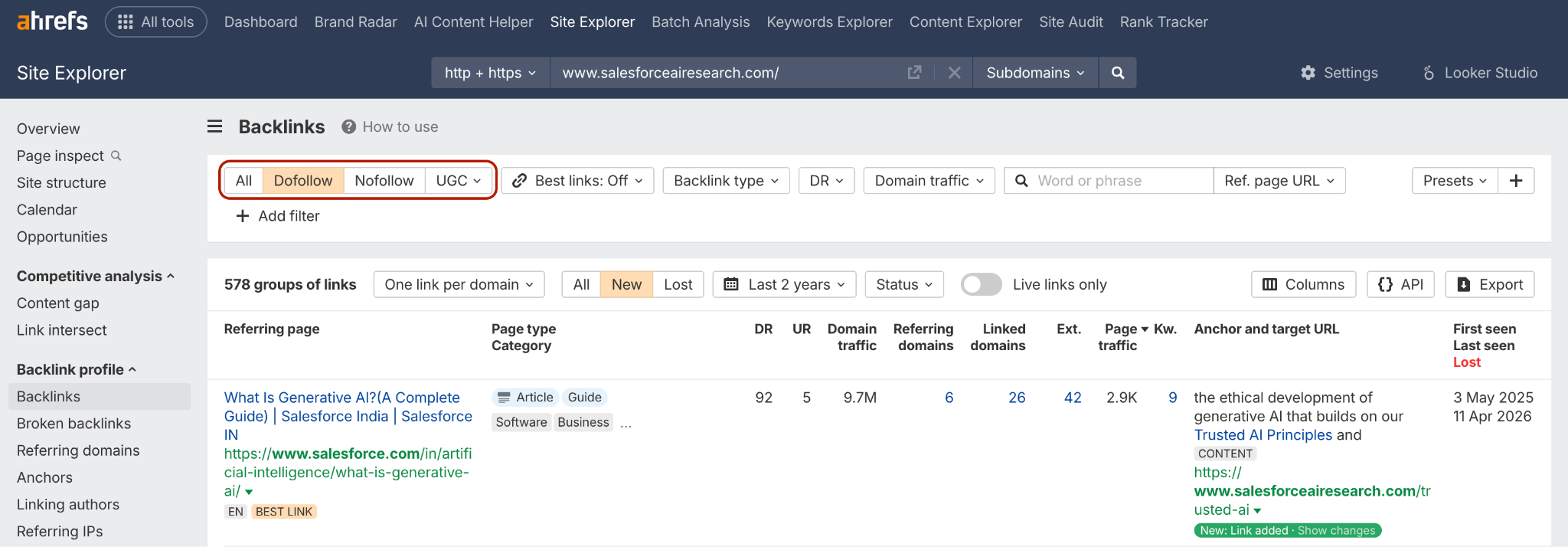
Task: Open Overview in sidebar
Action: [x=48, y=129]
